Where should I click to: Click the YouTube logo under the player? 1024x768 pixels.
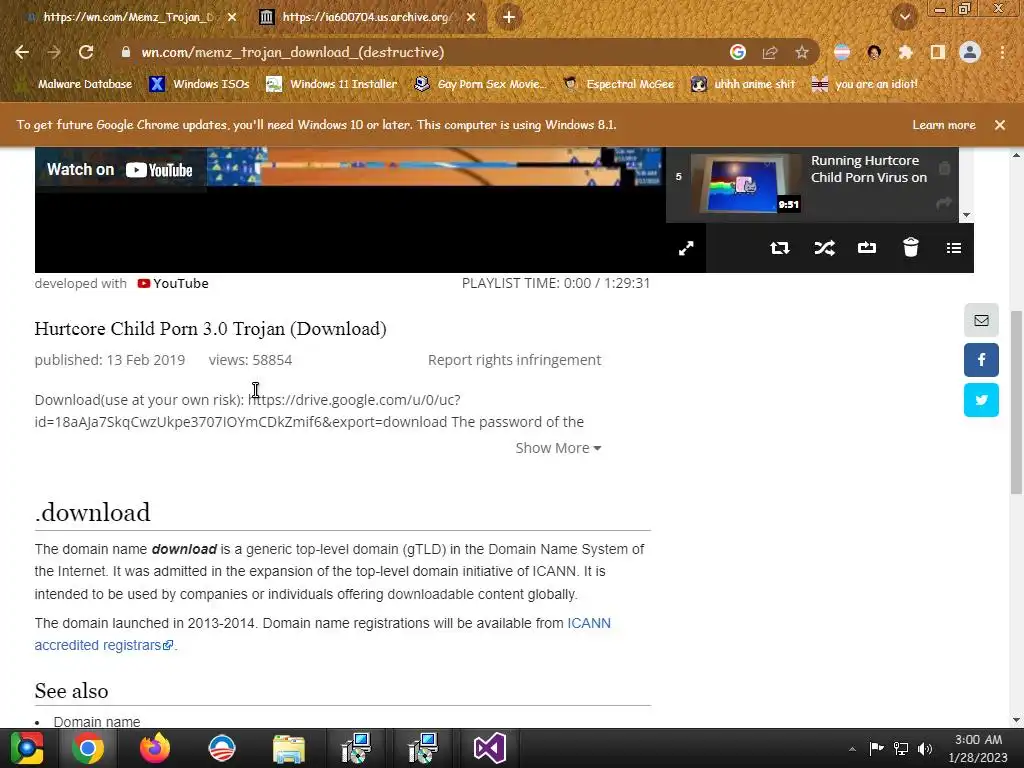click(x=173, y=283)
